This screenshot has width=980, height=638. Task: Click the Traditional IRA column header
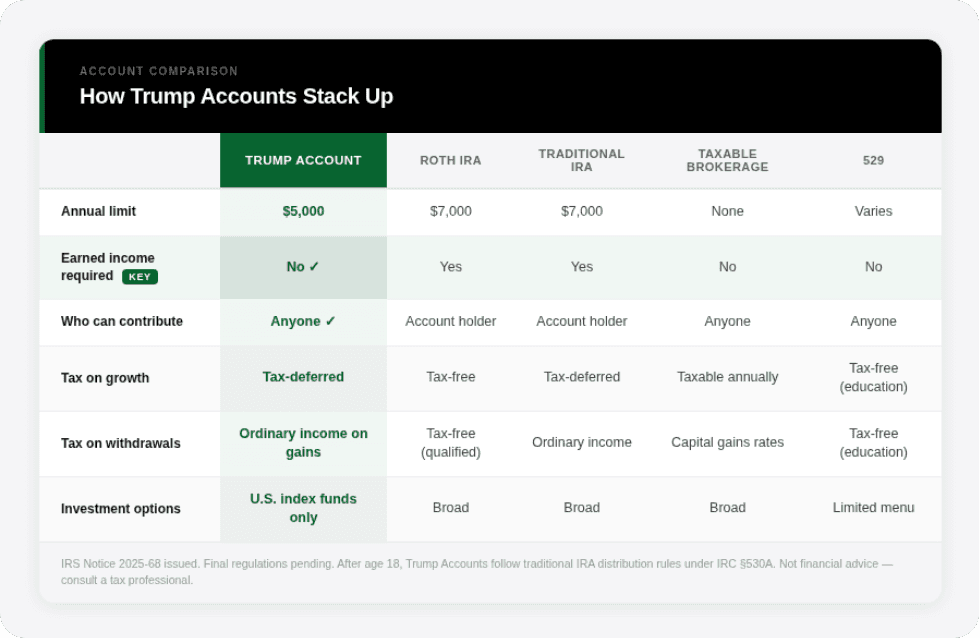(x=581, y=160)
